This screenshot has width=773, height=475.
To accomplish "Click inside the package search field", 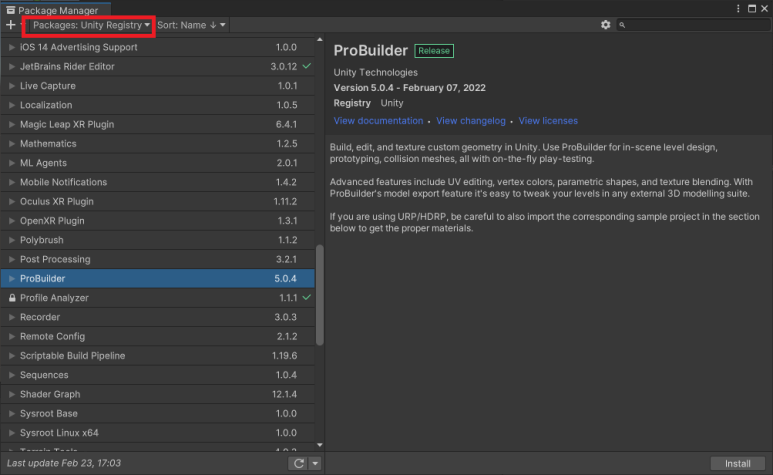I will [693, 25].
